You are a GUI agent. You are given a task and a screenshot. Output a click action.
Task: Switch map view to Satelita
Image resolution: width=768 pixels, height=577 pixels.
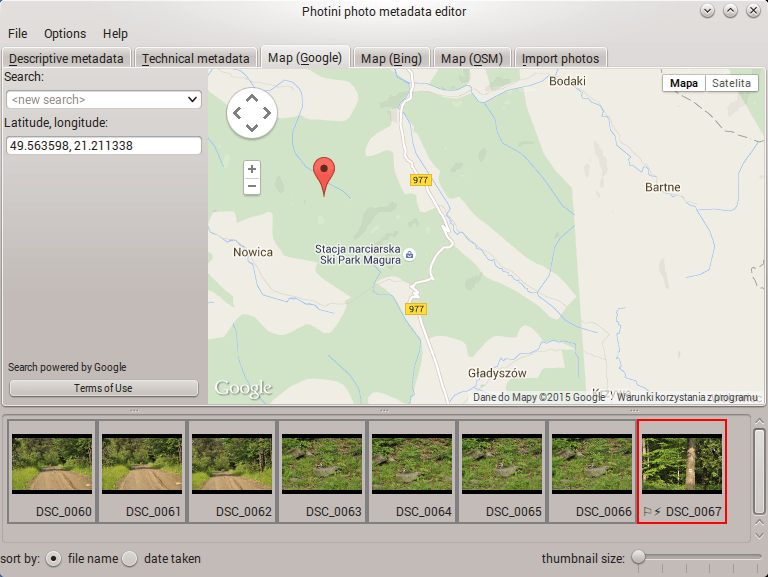pos(731,83)
